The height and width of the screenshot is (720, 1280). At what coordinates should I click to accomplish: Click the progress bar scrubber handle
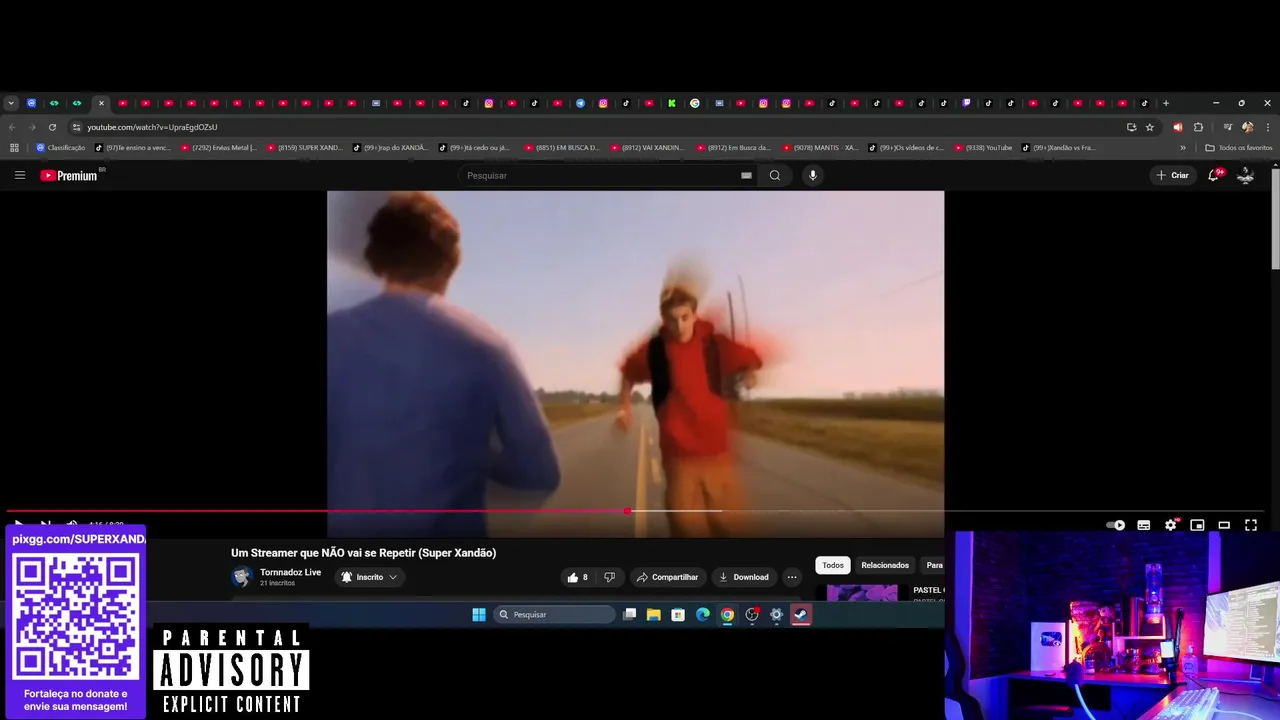point(627,511)
